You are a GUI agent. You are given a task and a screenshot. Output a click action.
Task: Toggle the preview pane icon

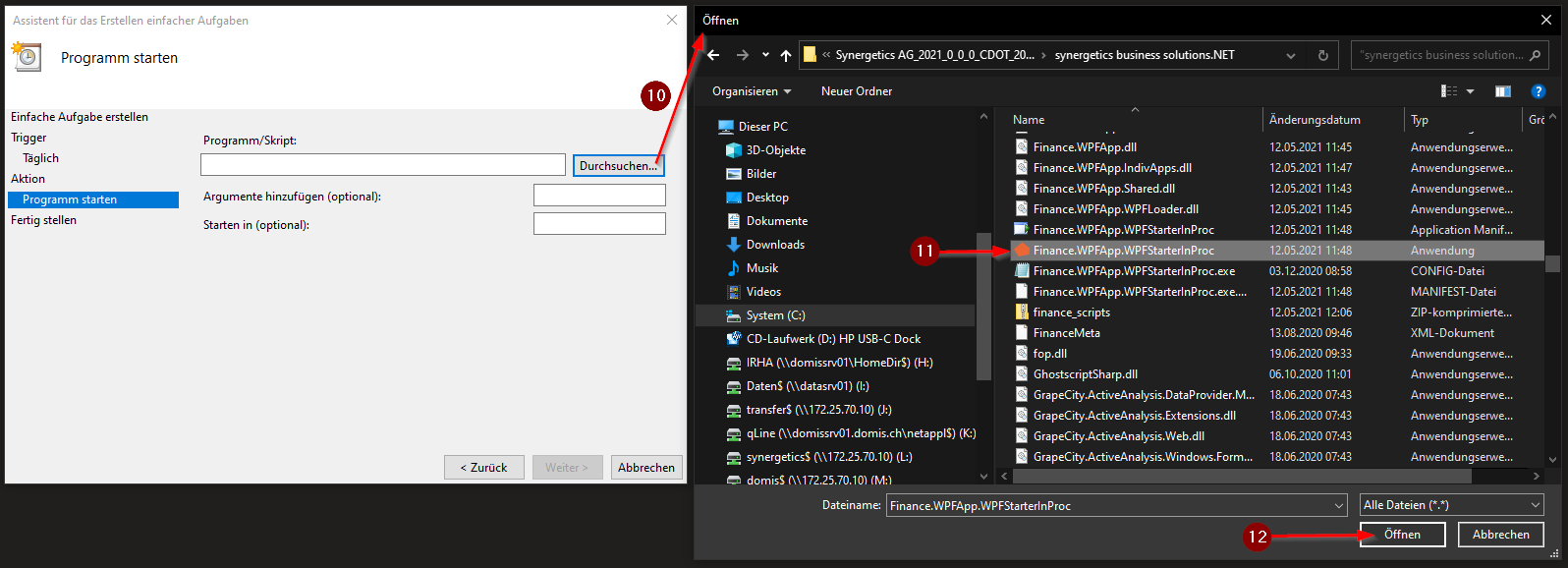point(1502,91)
